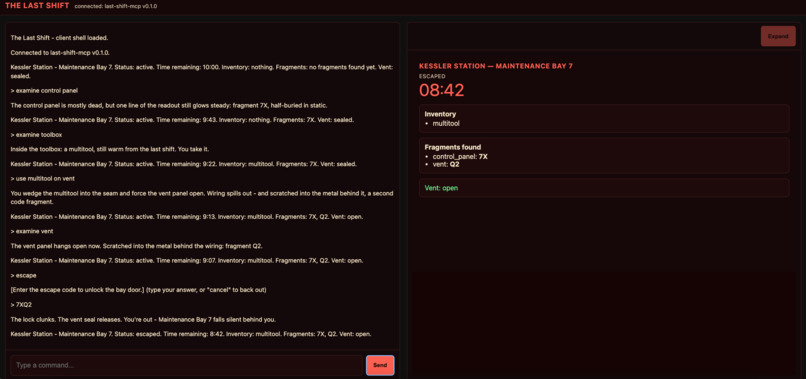This screenshot has height=379, width=806.
Task: Click "Connected to last-shift-mcp v0.1.0." log line
Action: click(60, 52)
